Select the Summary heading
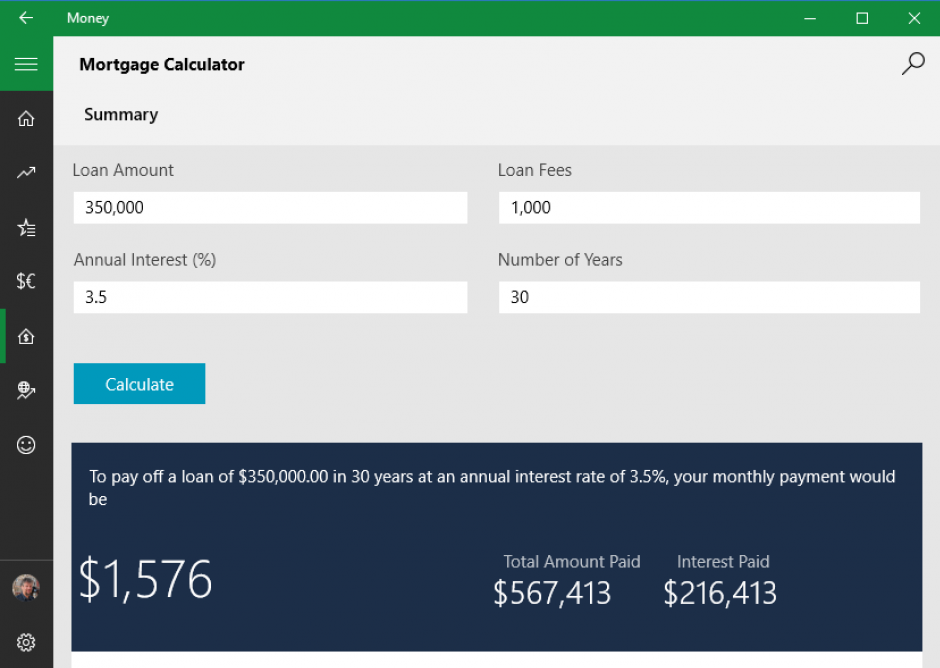 tap(120, 114)
